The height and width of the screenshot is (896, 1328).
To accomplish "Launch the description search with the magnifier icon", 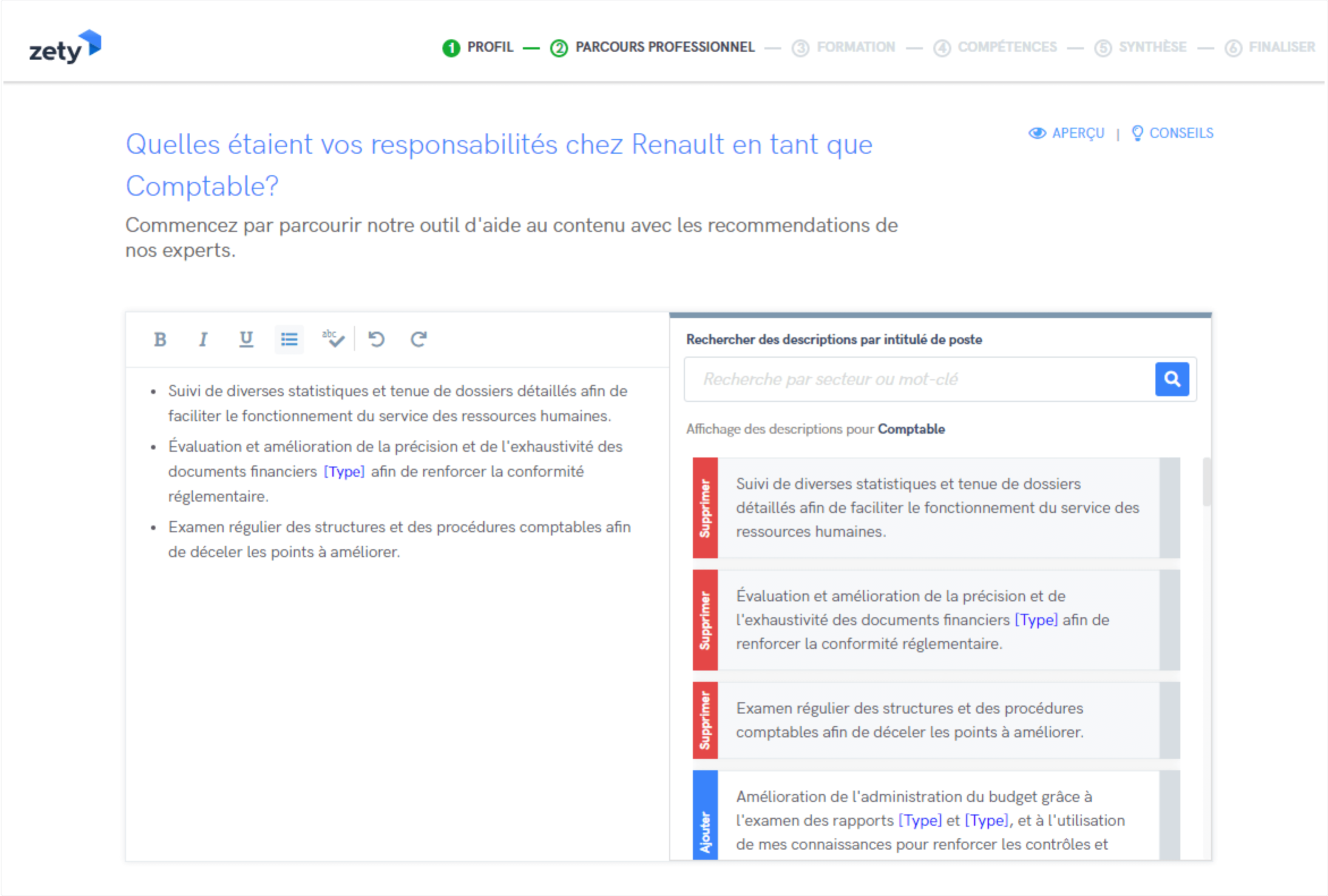I will tap(1172, 379).
